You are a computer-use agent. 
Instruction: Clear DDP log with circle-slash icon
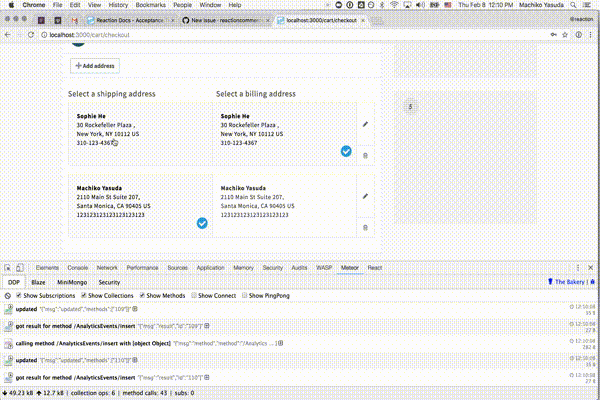[8, 296]
